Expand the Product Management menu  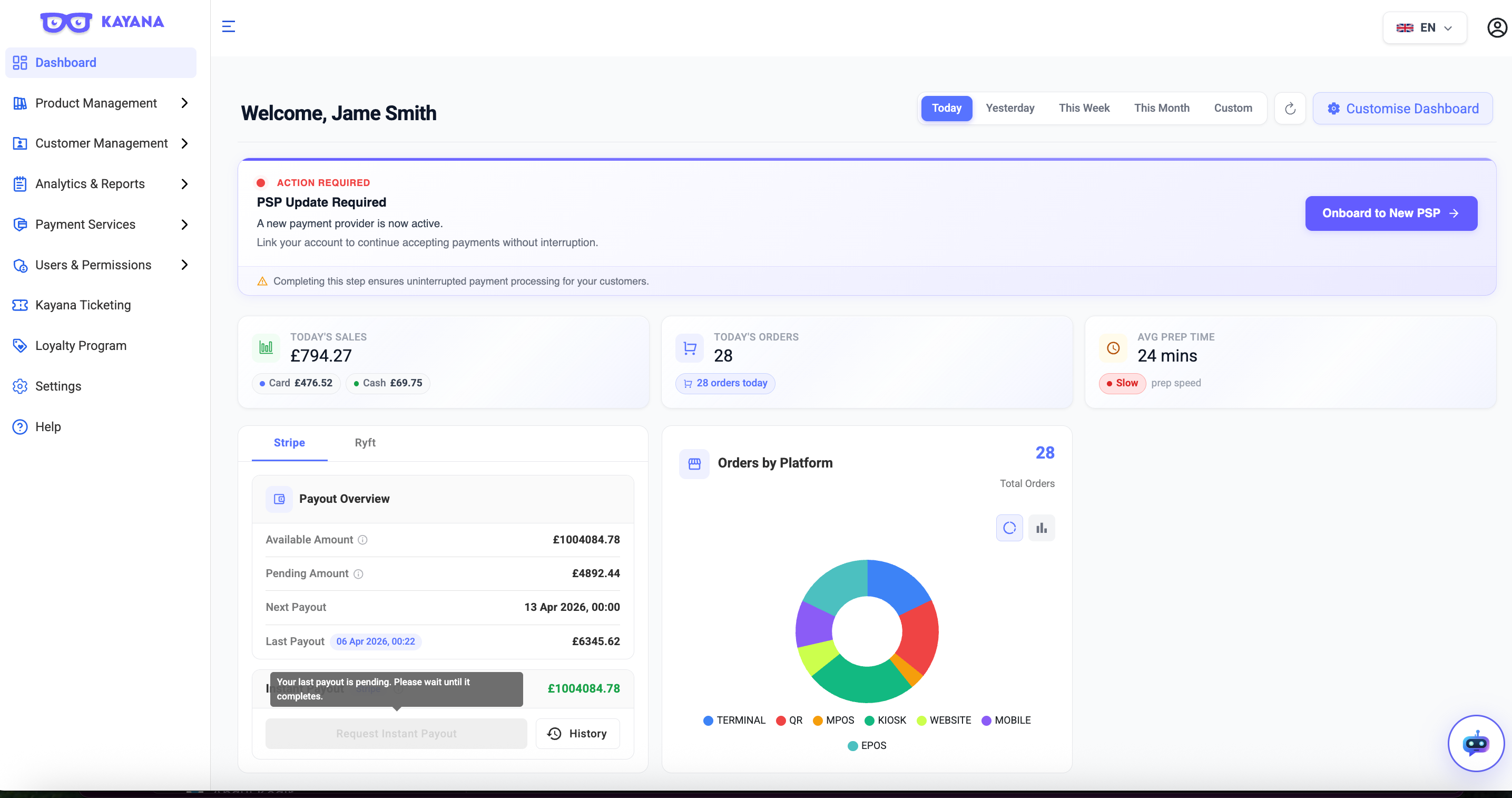tap(101, 103)
